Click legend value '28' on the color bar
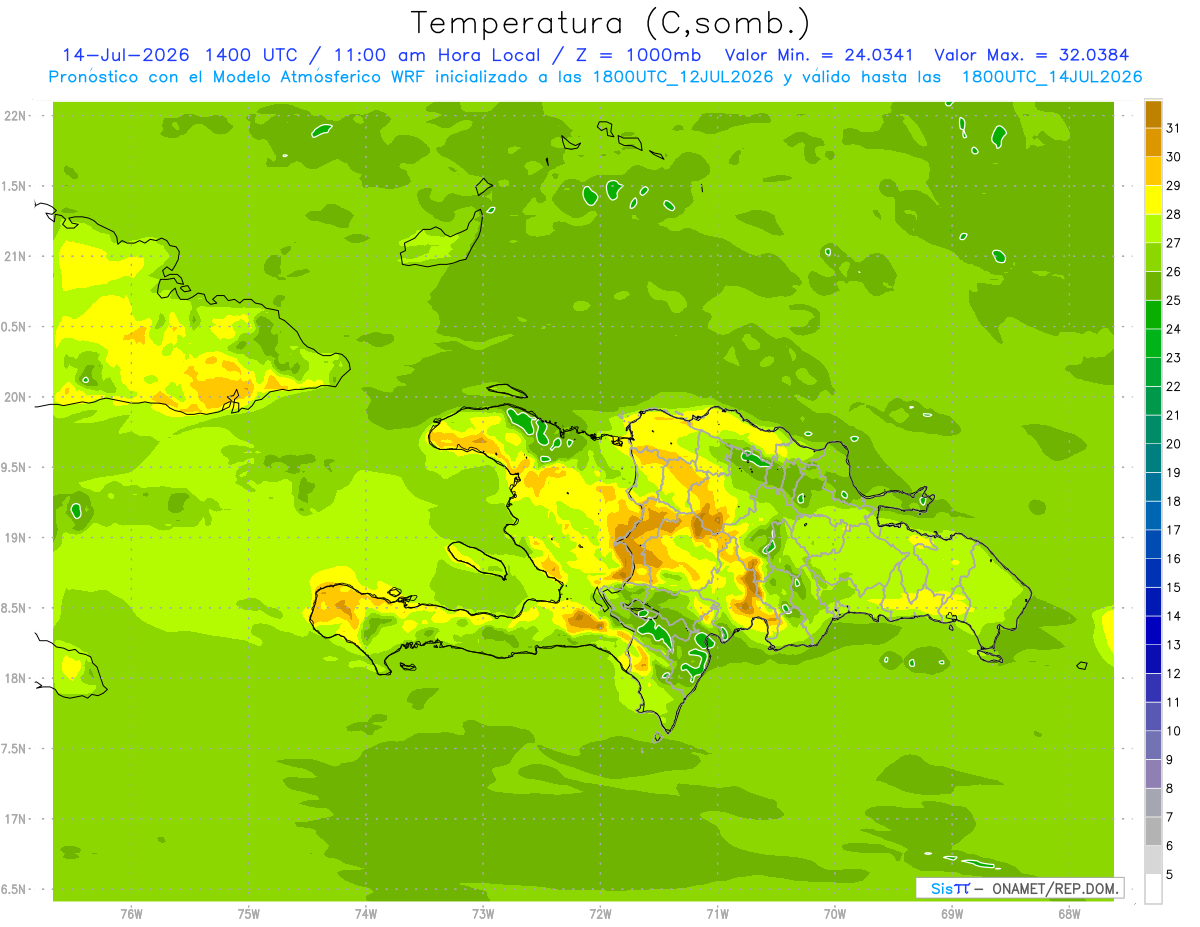 [1173, 214]
